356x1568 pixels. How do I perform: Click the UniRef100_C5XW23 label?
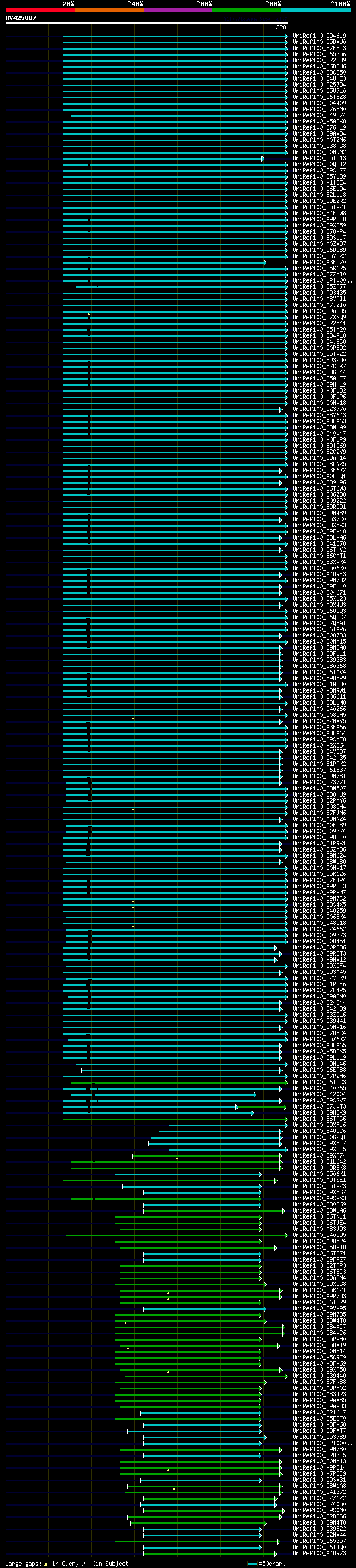pos(319,599)
